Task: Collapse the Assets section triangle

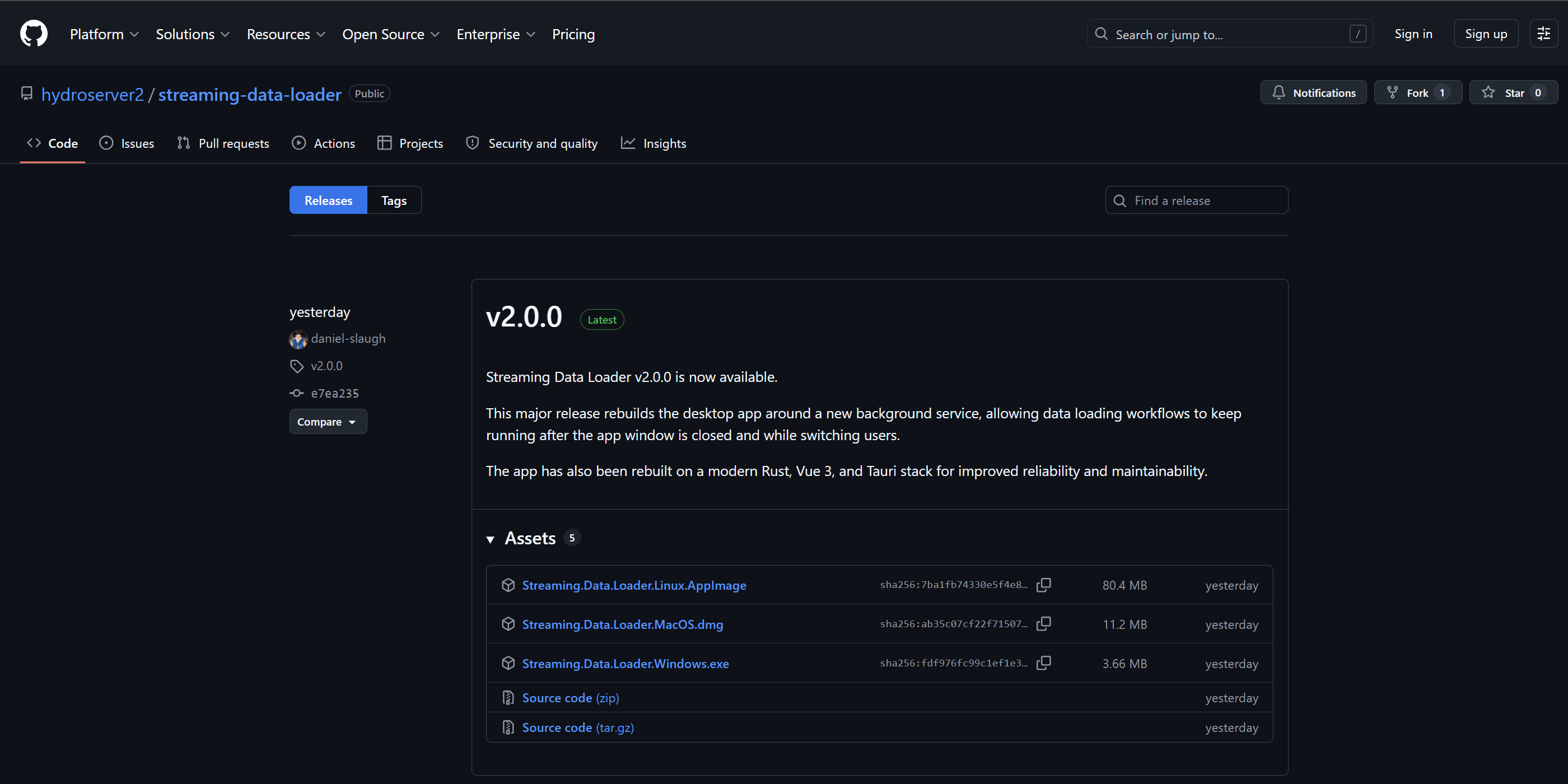Action: (490, 539)
